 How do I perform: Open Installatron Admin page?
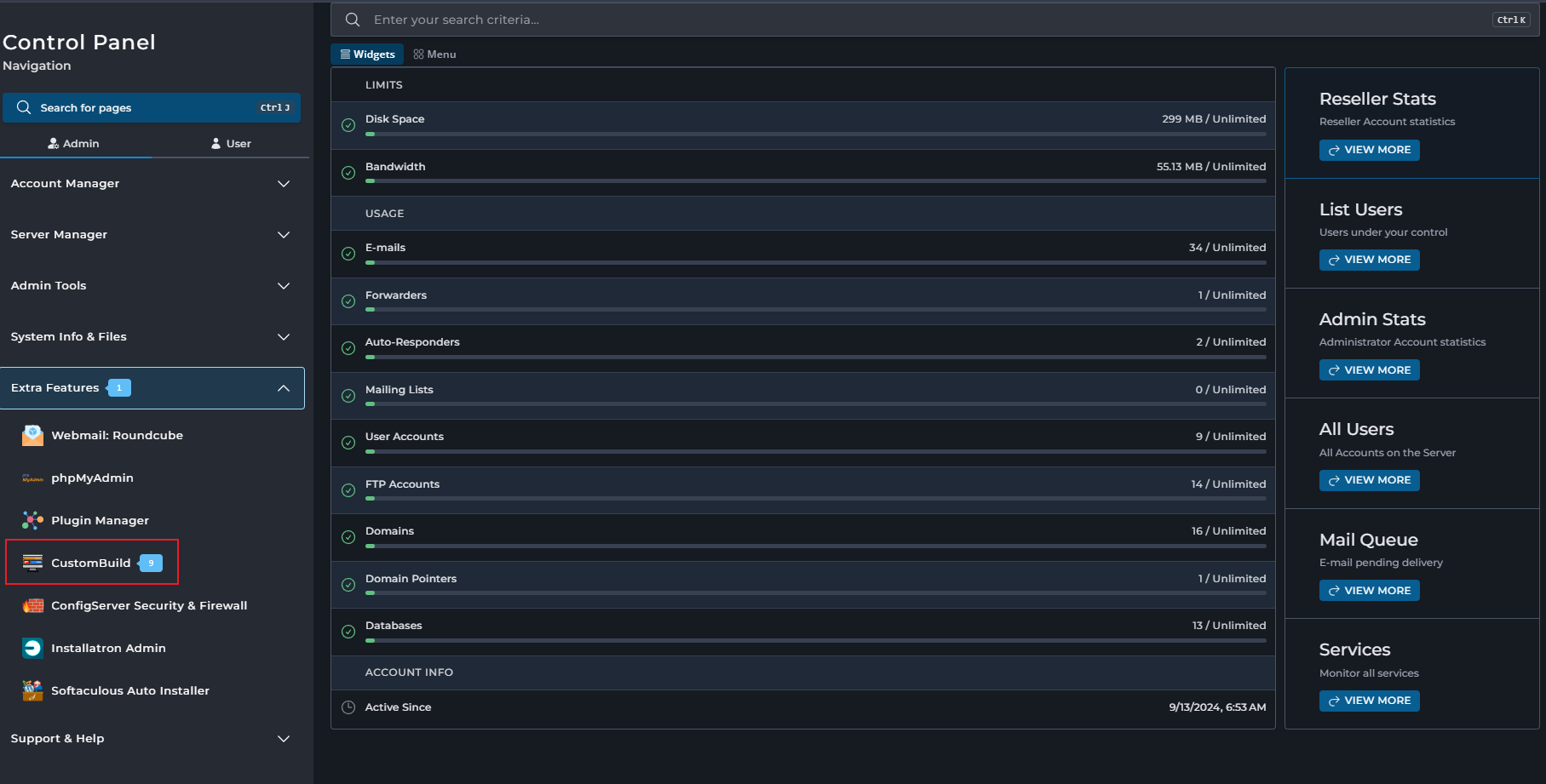(x=108, y=648)
